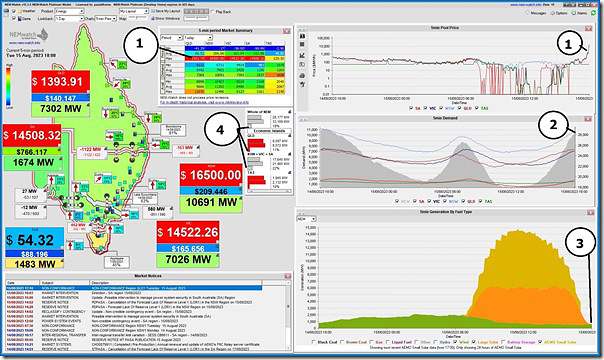Open the in-depth historical analysis link
The width and height of the screenshot is (604, 360).
click(x=205, y=102)
